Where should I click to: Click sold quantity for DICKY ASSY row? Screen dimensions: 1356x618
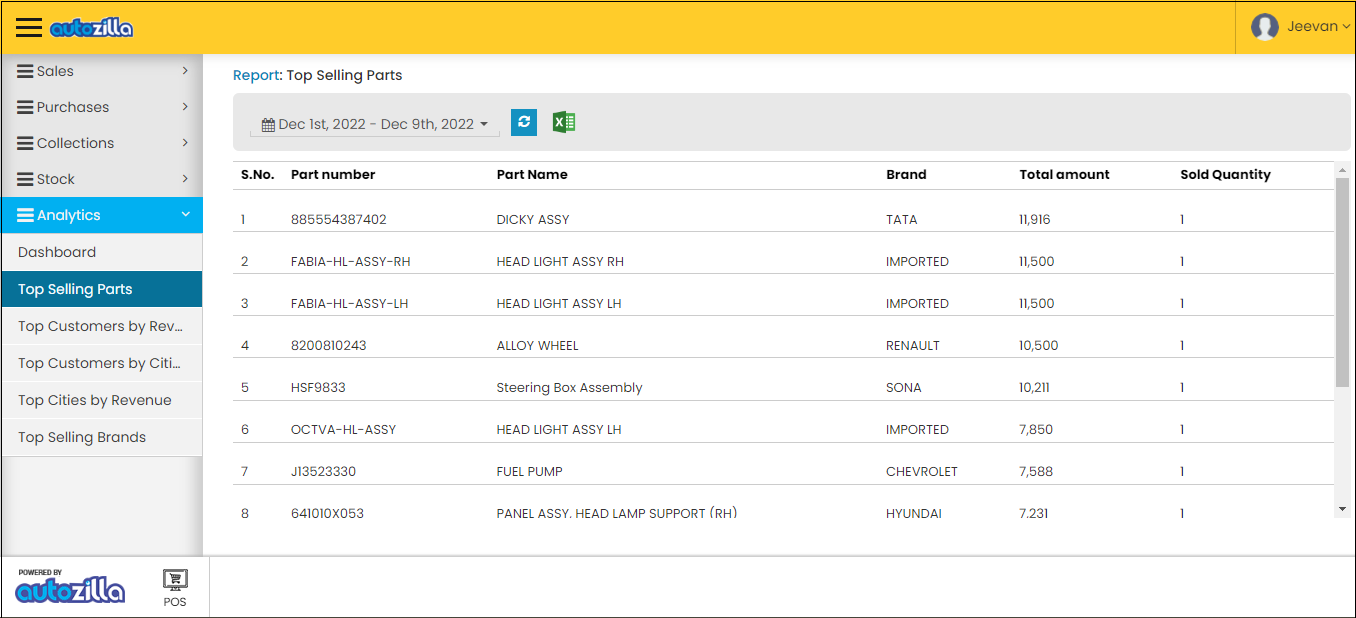1182,219
